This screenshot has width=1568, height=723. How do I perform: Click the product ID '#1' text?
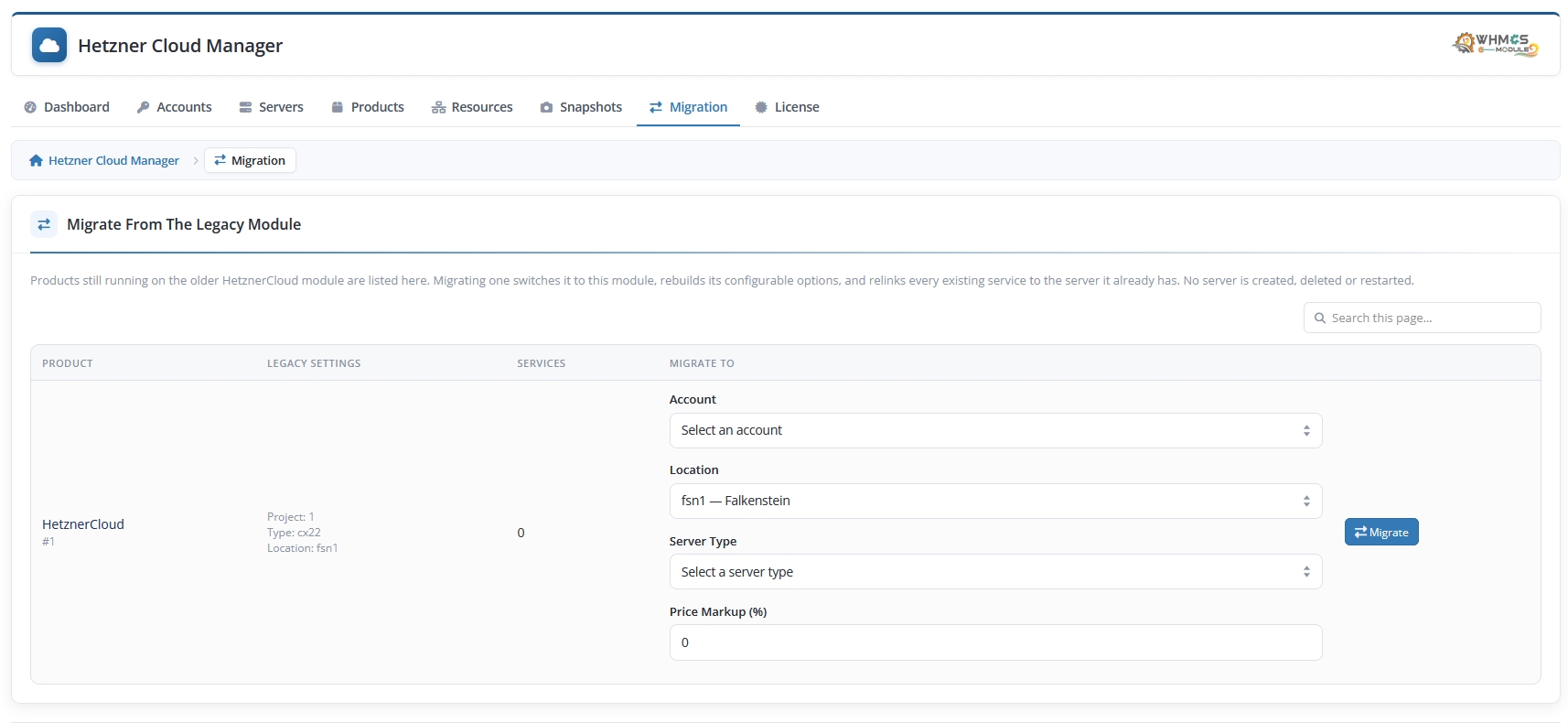click(48, 542)
